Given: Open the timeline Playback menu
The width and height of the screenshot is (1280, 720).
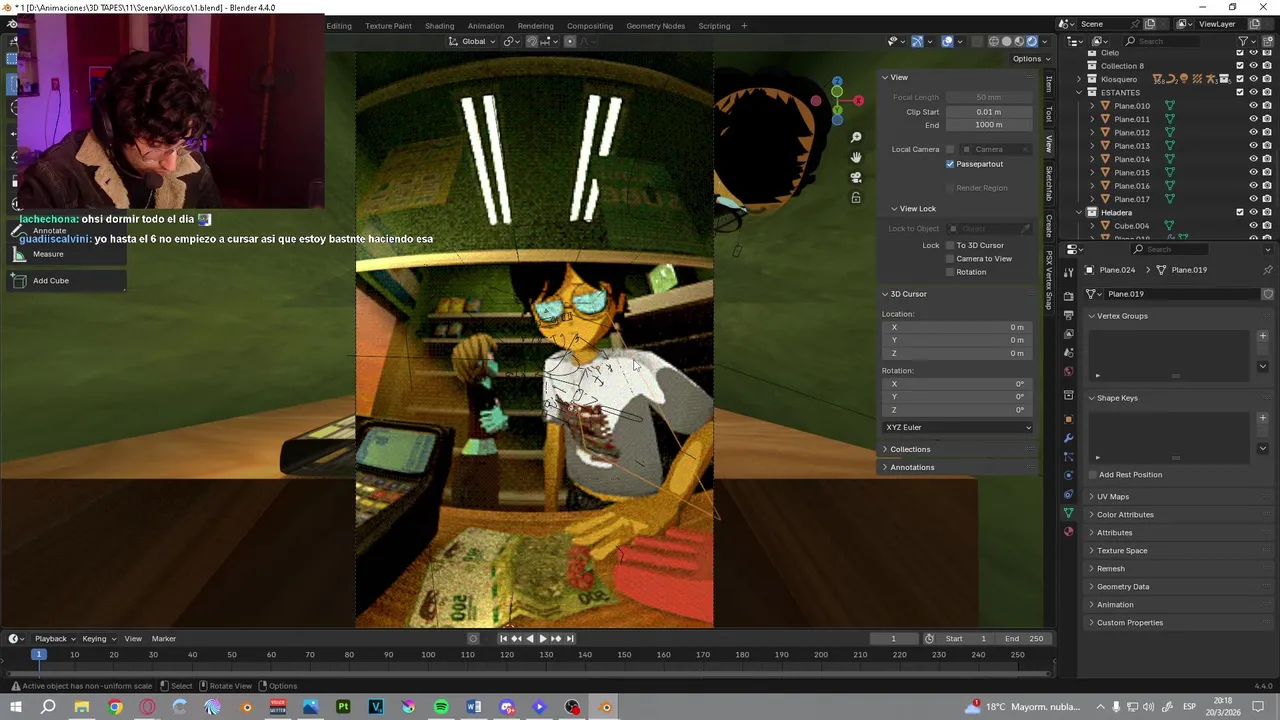Looking at the screenshot, I should pos(55,639).
